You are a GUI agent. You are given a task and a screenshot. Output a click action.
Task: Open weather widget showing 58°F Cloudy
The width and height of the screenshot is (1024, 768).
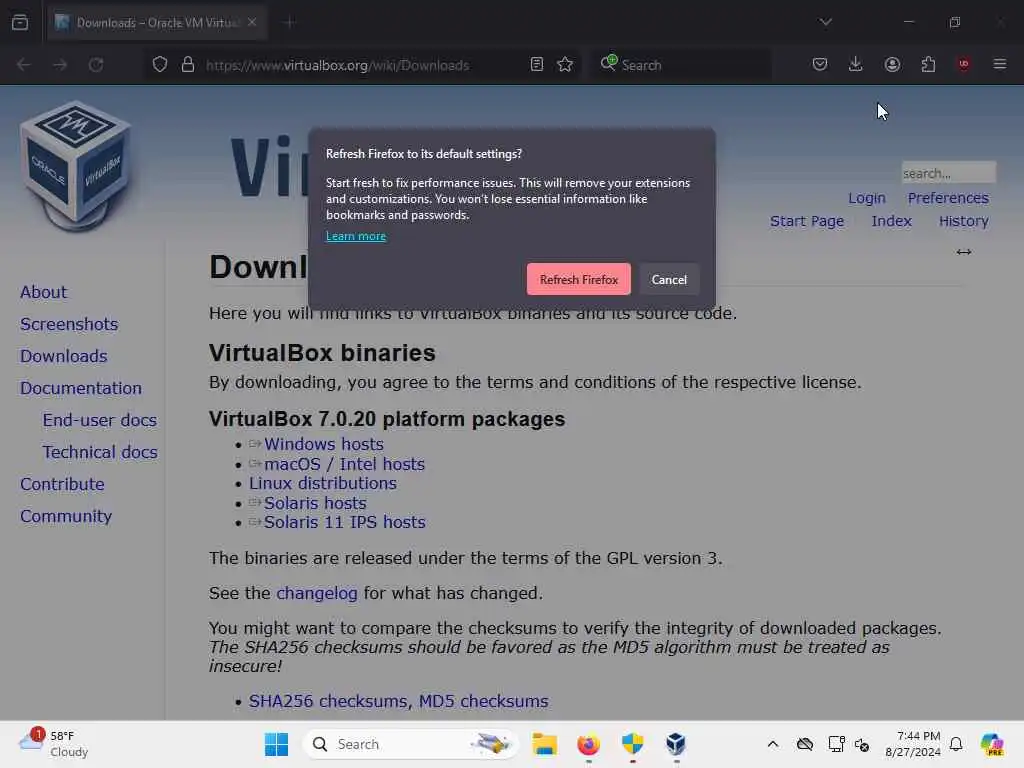54,744
